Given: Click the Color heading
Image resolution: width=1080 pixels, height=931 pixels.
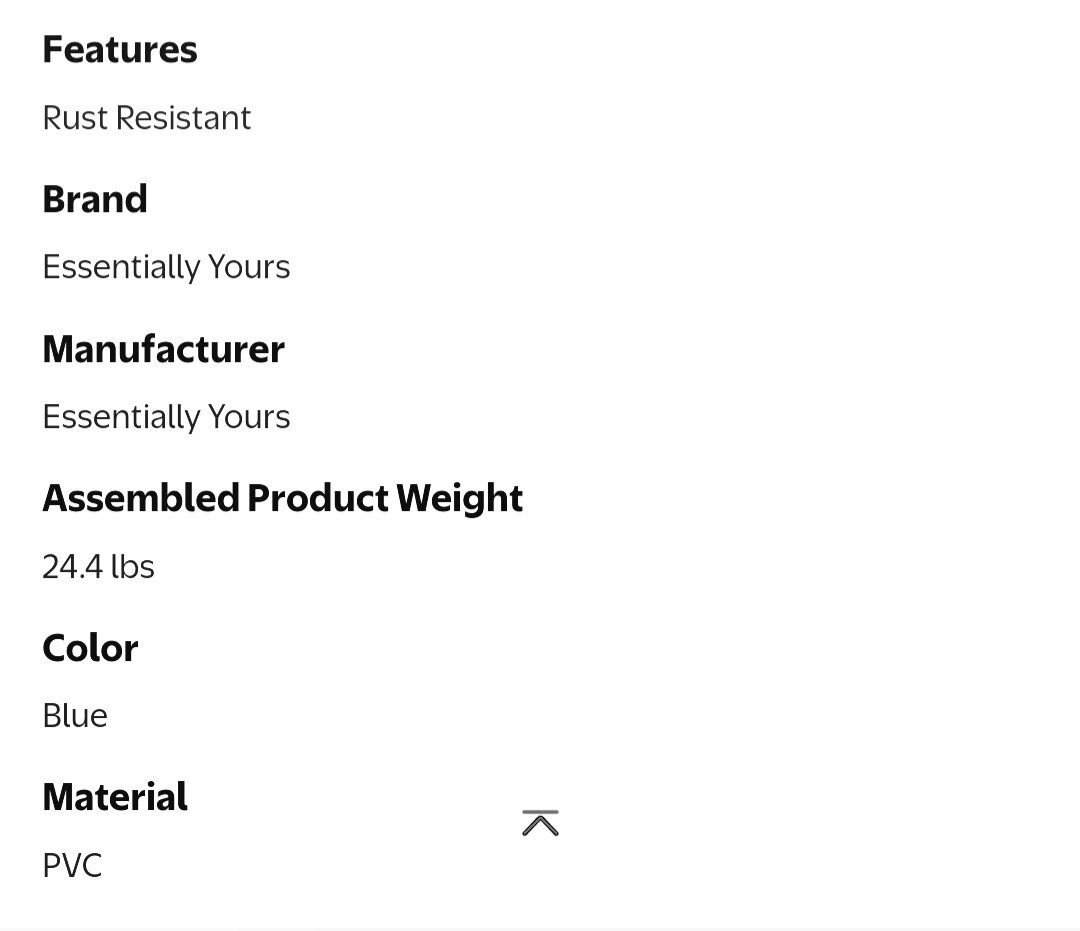Looking at the screenshot, I should [90, 648].
